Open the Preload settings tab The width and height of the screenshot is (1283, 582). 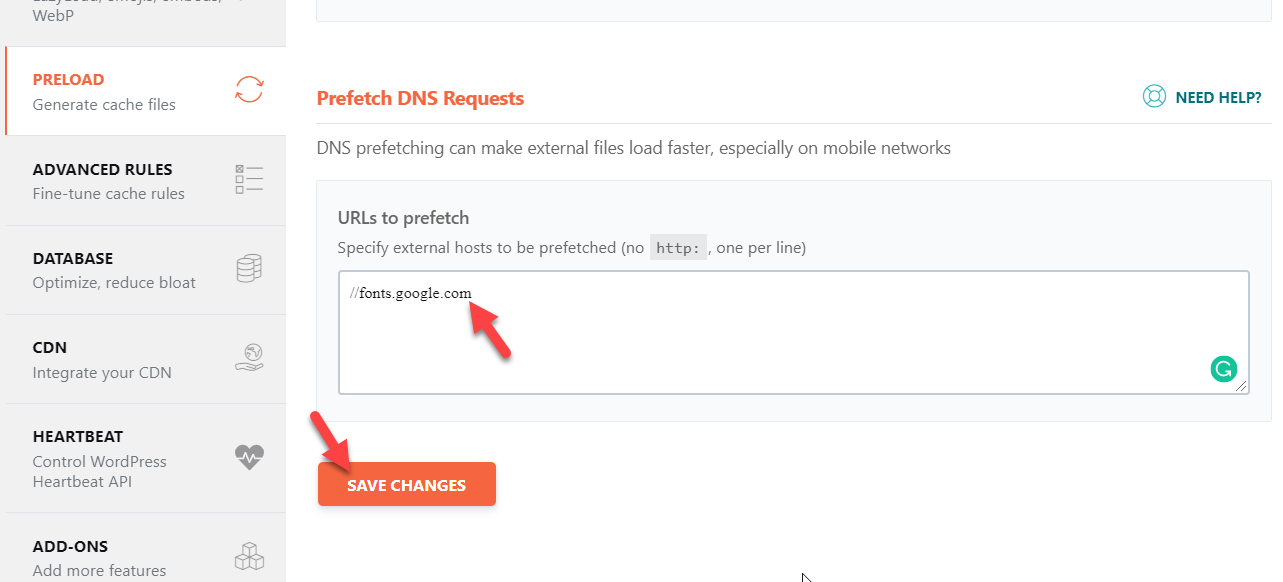pos(146,91)
